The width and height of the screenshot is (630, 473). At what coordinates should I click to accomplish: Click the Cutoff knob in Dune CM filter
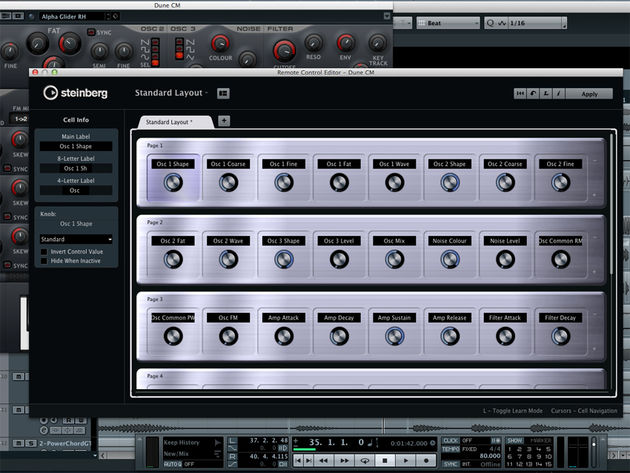coord(284,51)
